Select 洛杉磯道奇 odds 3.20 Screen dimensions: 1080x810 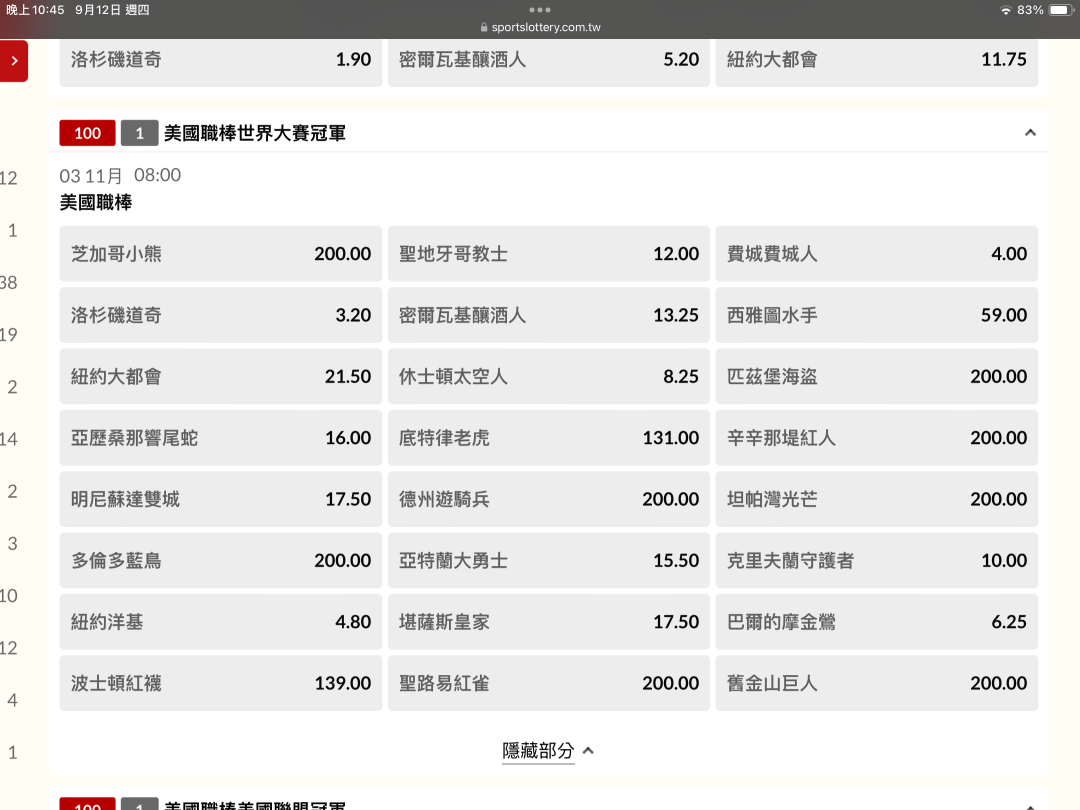220,315
